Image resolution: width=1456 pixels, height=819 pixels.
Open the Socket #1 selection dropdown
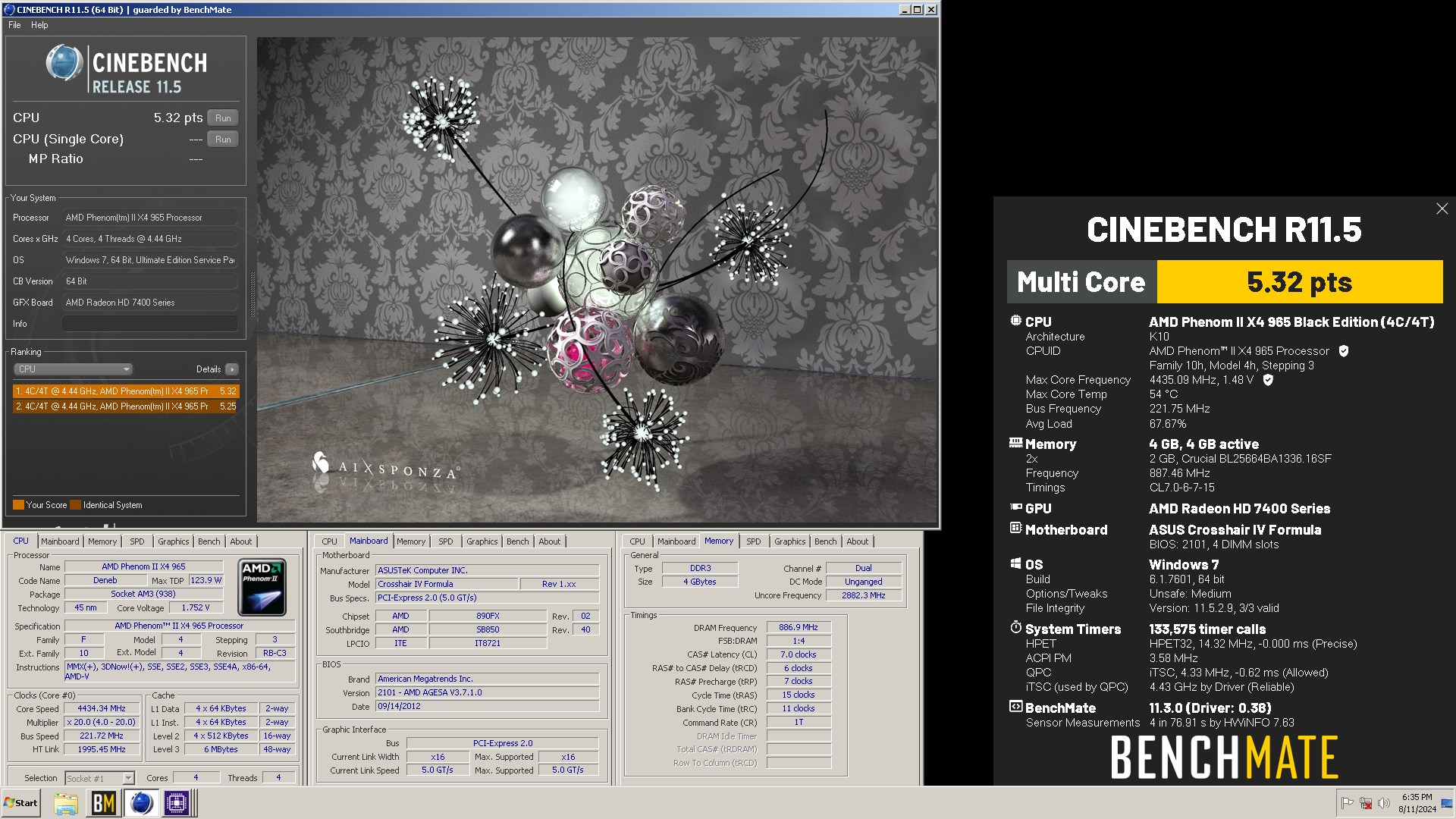[x=99, y=778]
